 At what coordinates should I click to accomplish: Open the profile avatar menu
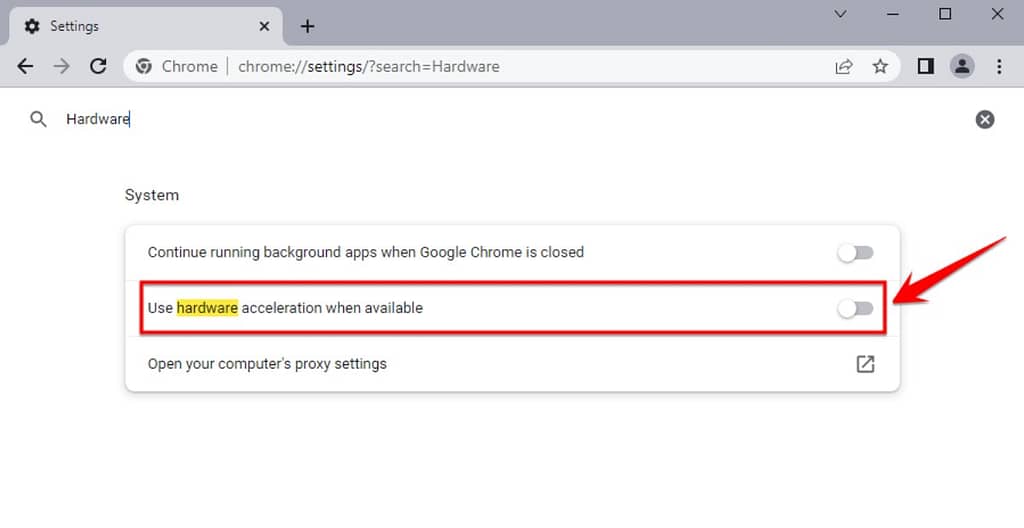click(x=962, y=66)
